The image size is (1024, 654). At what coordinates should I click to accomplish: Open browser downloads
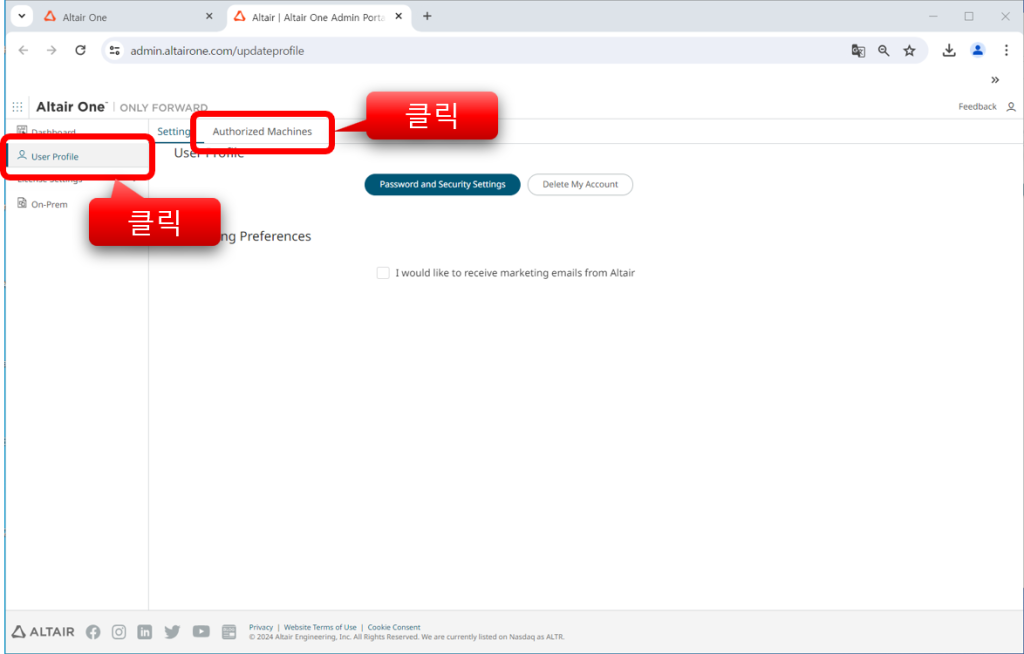[949, 50]
